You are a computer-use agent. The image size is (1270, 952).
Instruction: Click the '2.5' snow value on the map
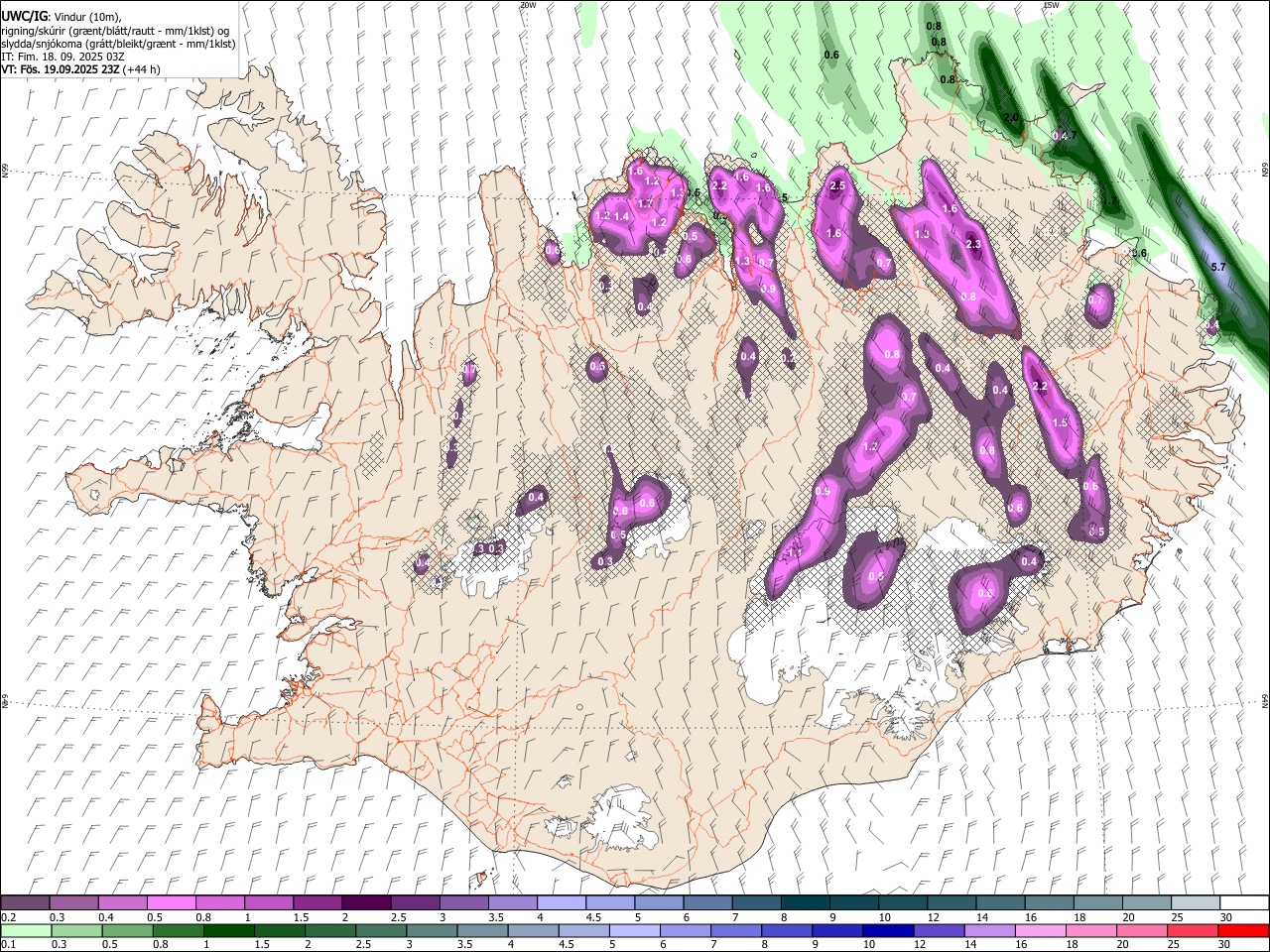coord(836,186)
